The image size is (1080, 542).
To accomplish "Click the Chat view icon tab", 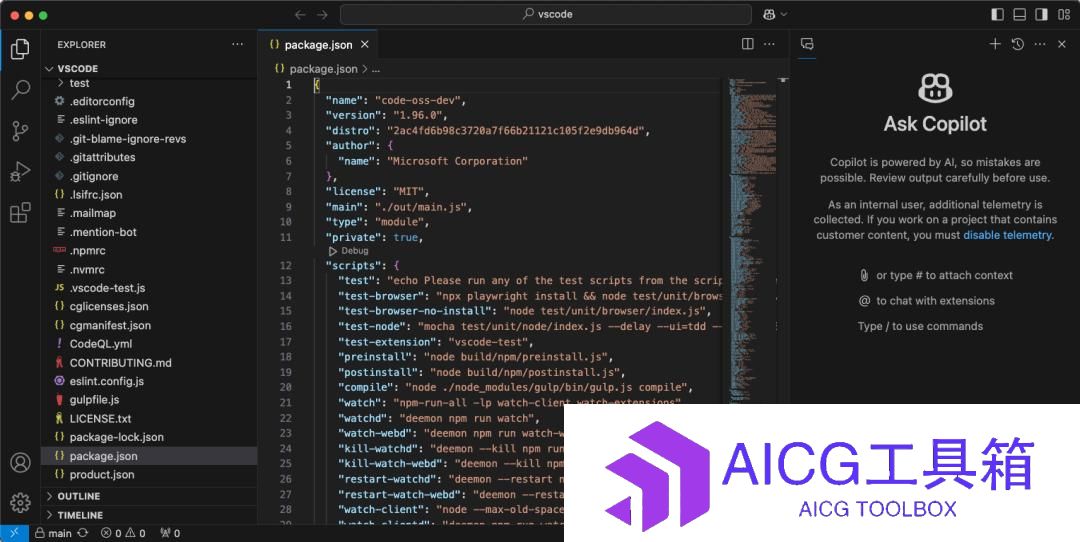I will coord(807,44).
